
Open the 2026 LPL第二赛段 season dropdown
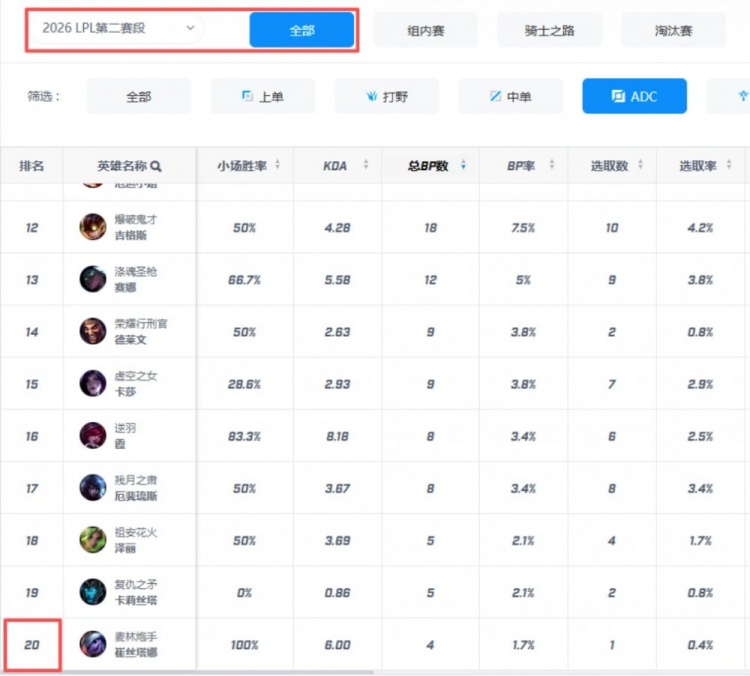pyautogui.click(x=117, y=28)
